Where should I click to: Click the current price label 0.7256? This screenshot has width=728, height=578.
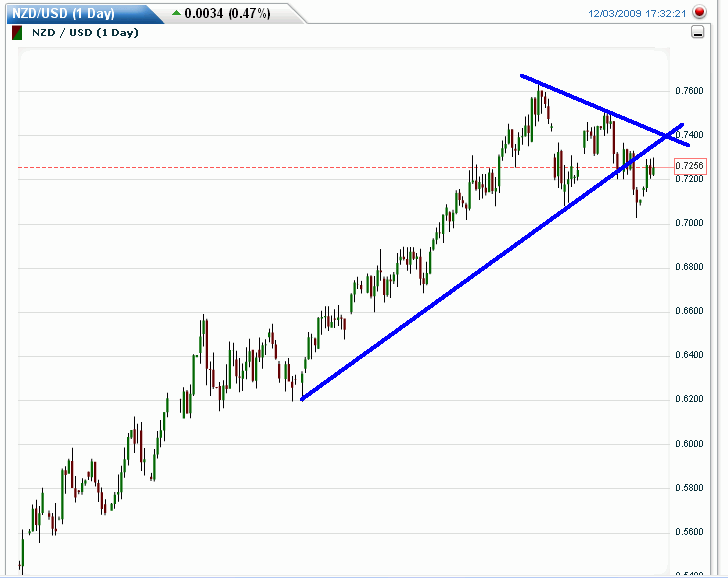click(690, 166)
